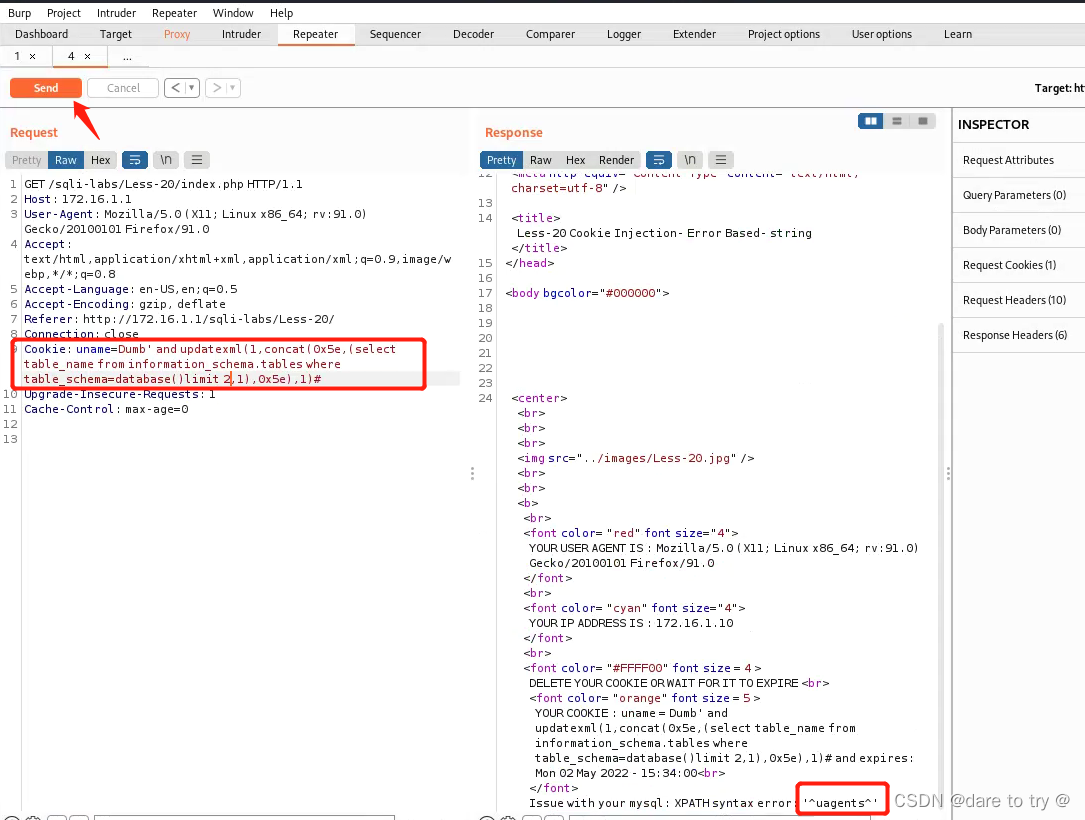This screenshot has height=820, width=1085.
Task: Open the Burp menu
Action: [x=19, y=13]
